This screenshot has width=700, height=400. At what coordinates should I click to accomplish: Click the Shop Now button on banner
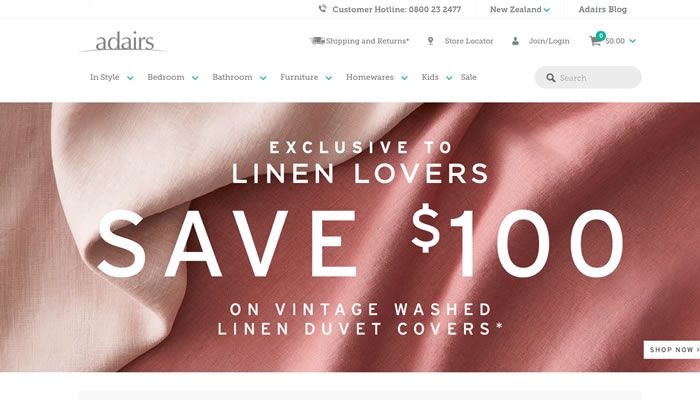point(672,350)
